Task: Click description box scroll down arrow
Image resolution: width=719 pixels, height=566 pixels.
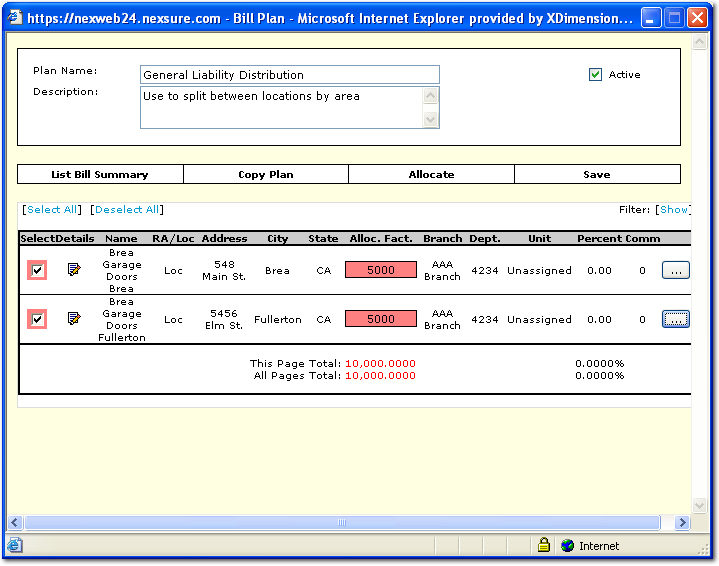Action: click(430, 120)
